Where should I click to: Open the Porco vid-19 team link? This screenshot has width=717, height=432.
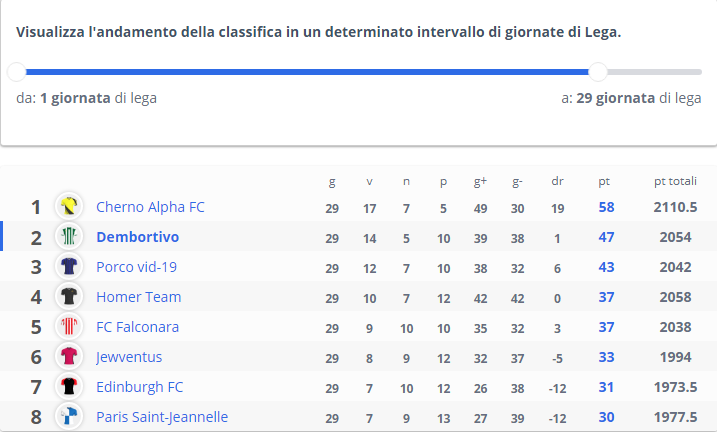pyautogui.click(x=136, y=267)
